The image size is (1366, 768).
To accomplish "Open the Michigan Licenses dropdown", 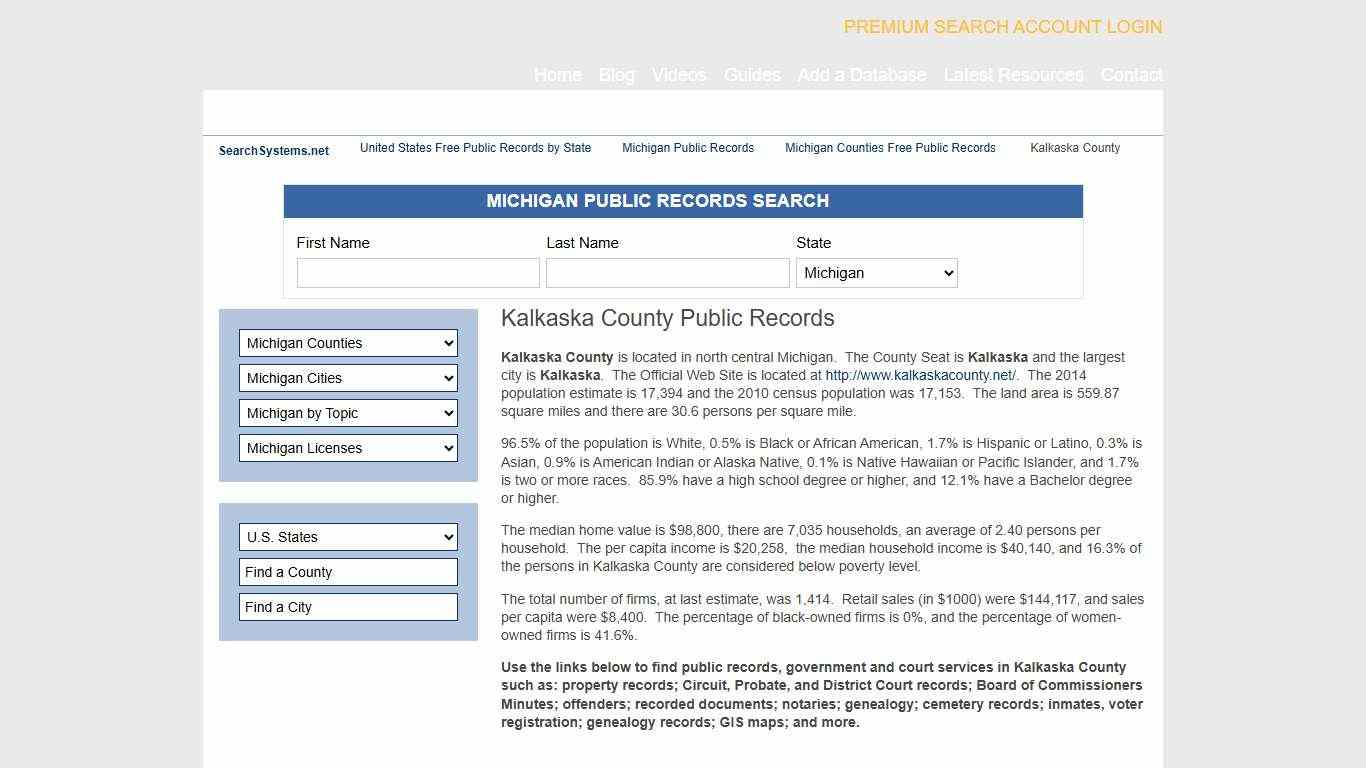I will (x=347, y=448).
